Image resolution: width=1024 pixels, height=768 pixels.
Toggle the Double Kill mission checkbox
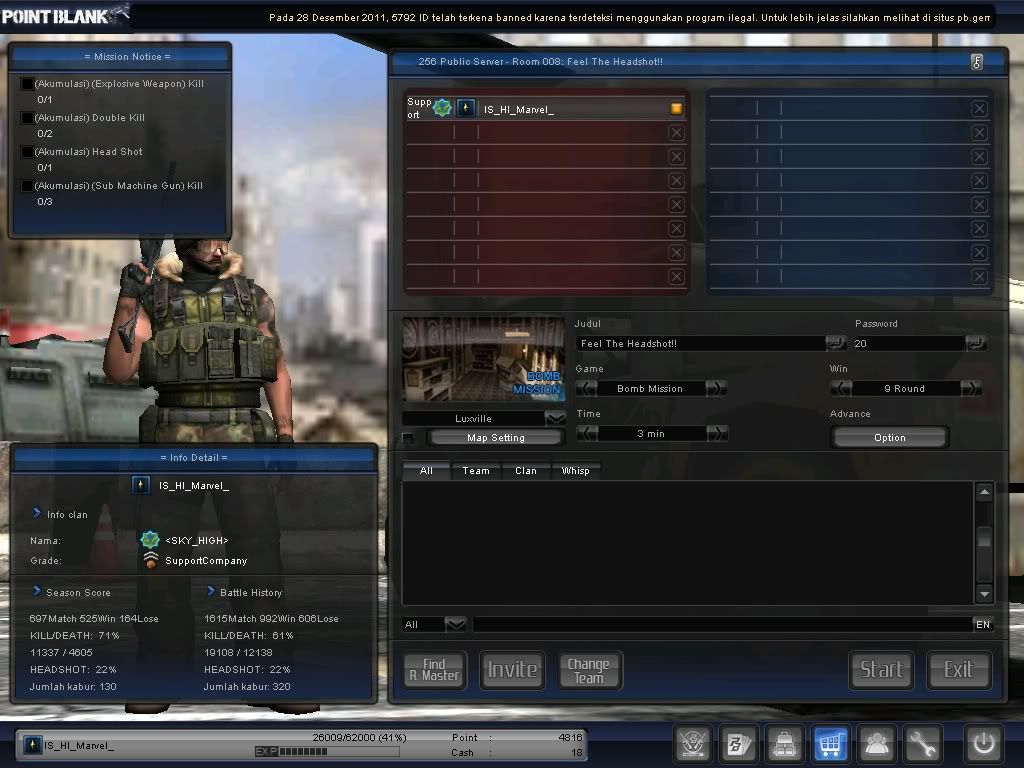point(27,118)
